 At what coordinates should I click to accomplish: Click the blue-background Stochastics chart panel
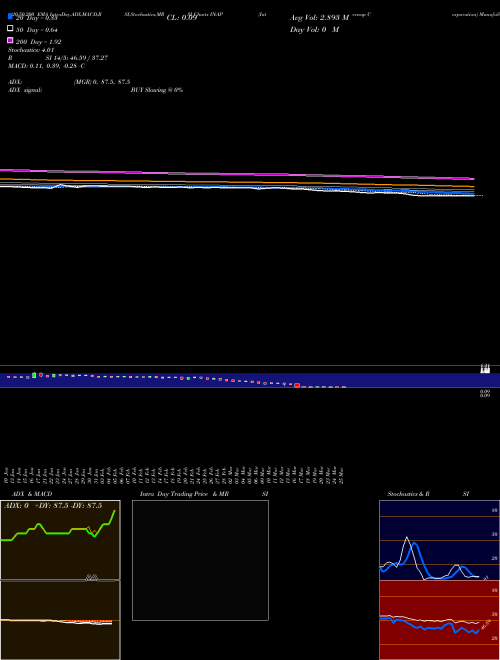(439, 540)
